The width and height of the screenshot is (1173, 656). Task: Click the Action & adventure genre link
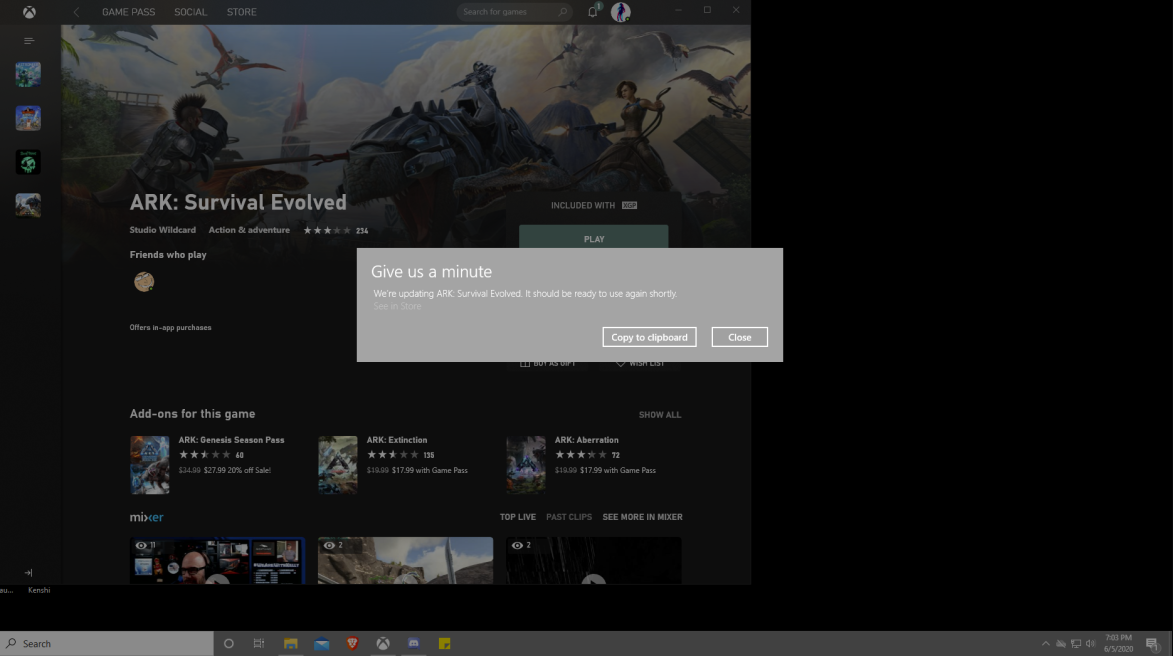click(249, 230)
